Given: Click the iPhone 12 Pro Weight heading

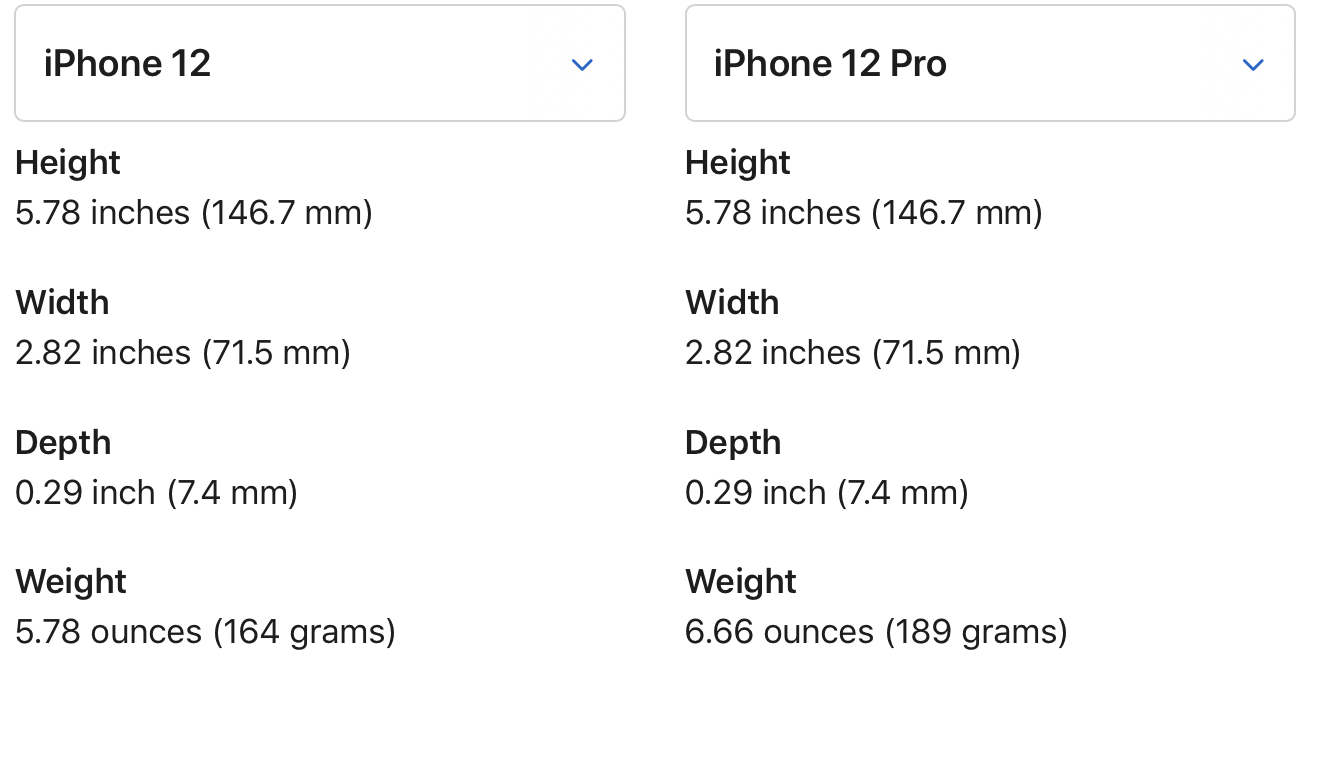Looking at the screenshot, I should tap(741, 581).
